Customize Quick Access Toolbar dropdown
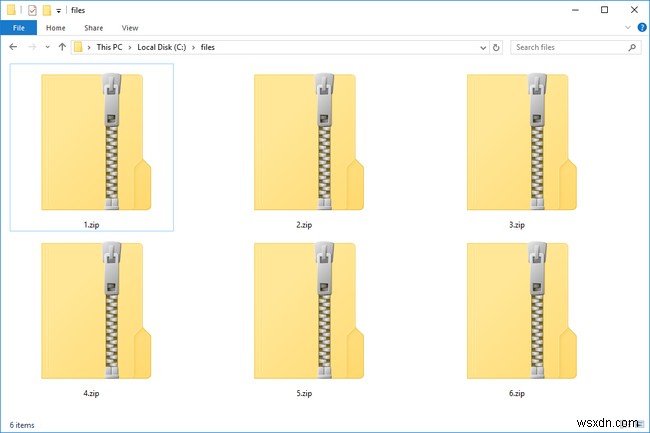Viewport: 650px width, 433px height. (58, 11)
